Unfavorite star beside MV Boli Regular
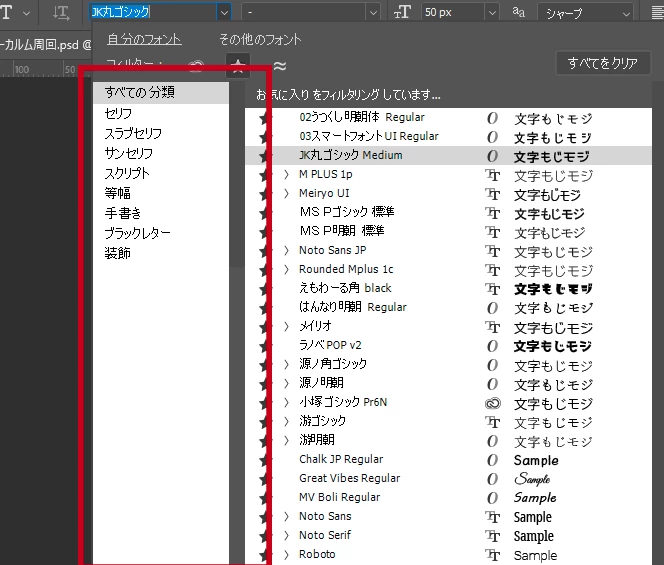Viewport: 664px width, 565px height. pos(265,498)
